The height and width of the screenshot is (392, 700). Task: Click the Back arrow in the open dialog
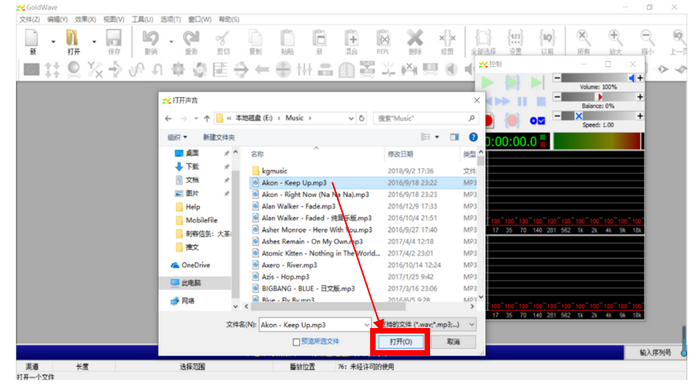[168, 118]
